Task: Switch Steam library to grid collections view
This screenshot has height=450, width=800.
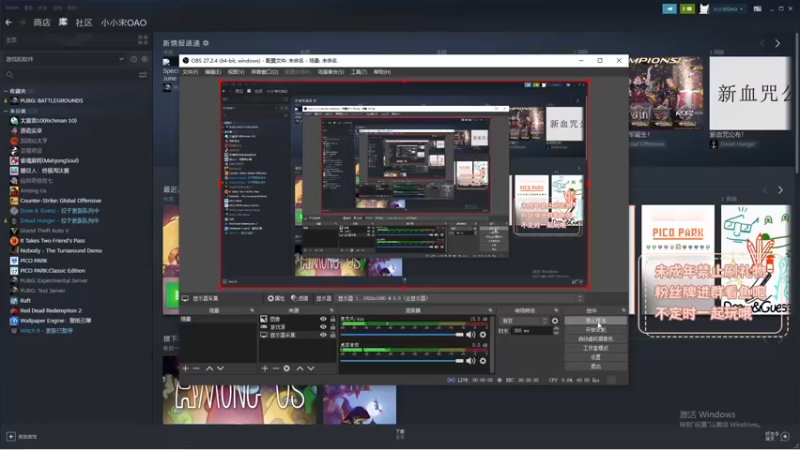Action: click(x=142, y=40)
